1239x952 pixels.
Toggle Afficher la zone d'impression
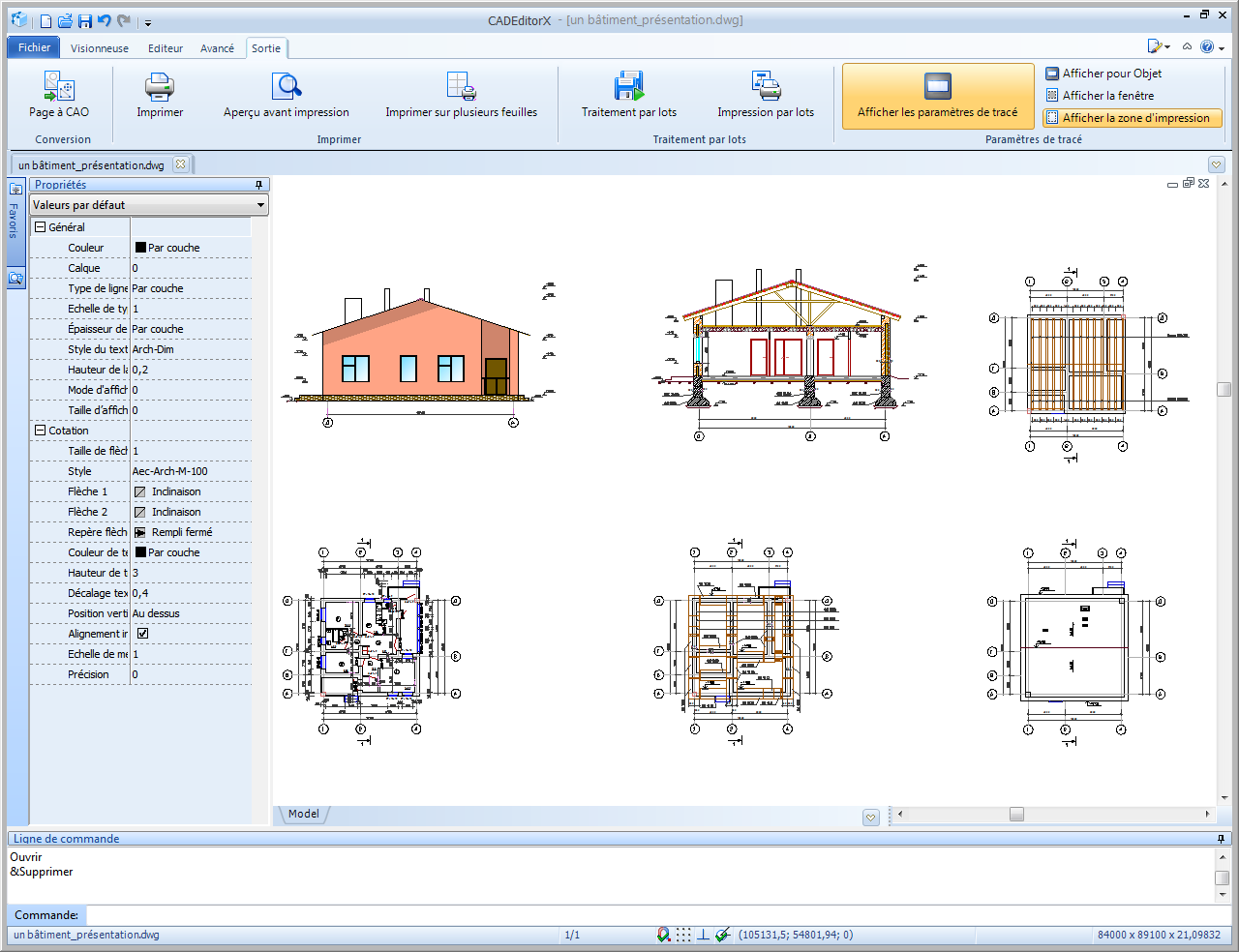click(x=1133, y=118)
